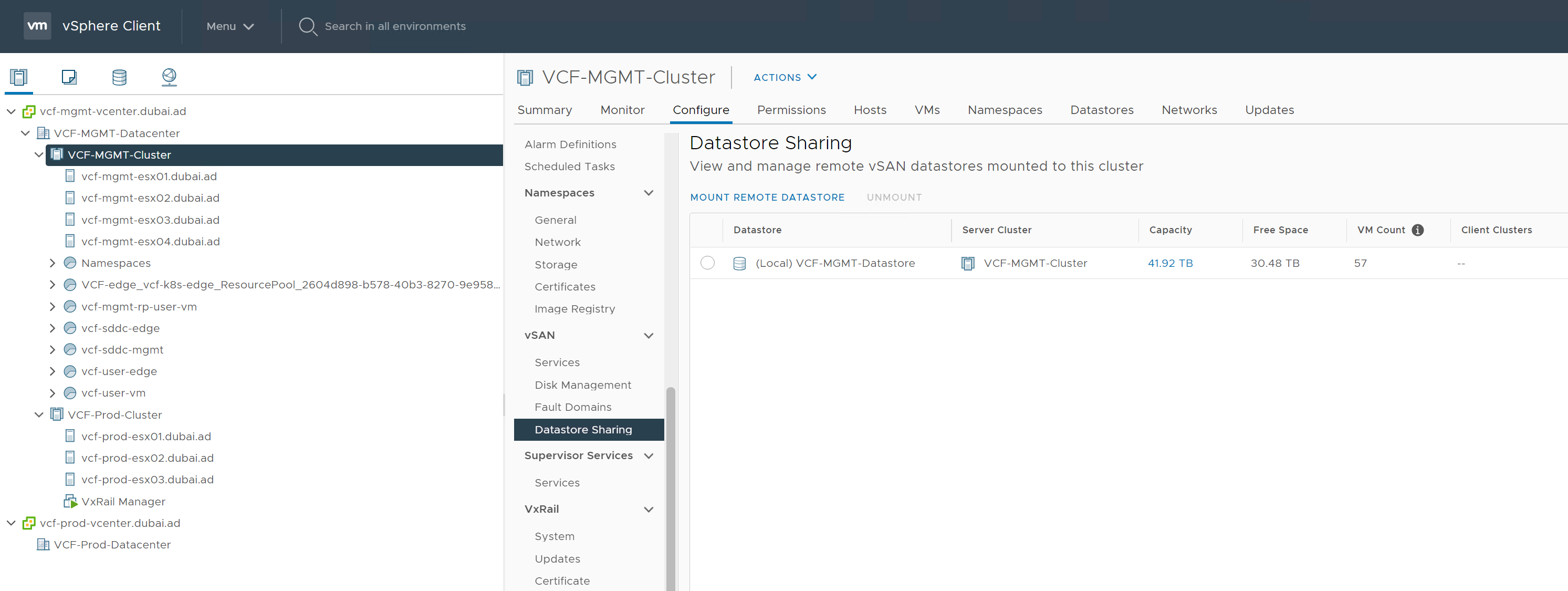The width and height of the screenshot is (1568, 591).
Task: Open the Menu dropdown in the top bar
Action: [229, 26]
